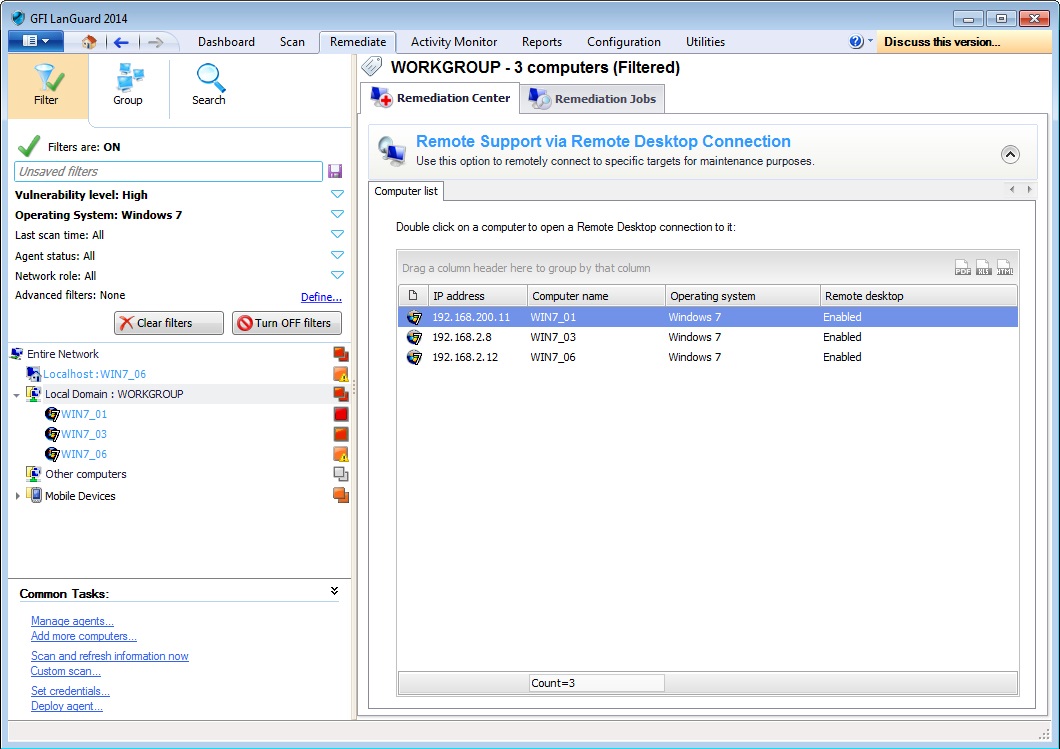Open the Group view

[128, 86]
